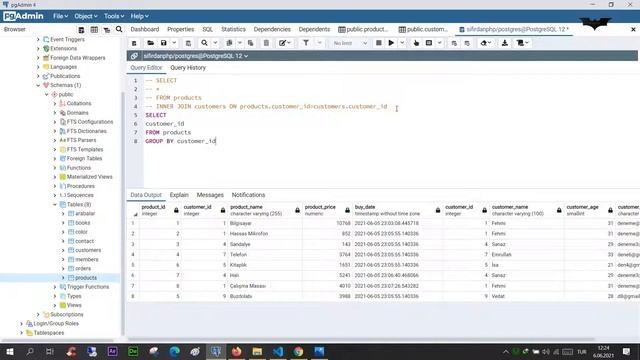The height and width of the screenshot is (360, 640).
Task: Open file with the folder toolbar icon
Action: coord(151,43)
